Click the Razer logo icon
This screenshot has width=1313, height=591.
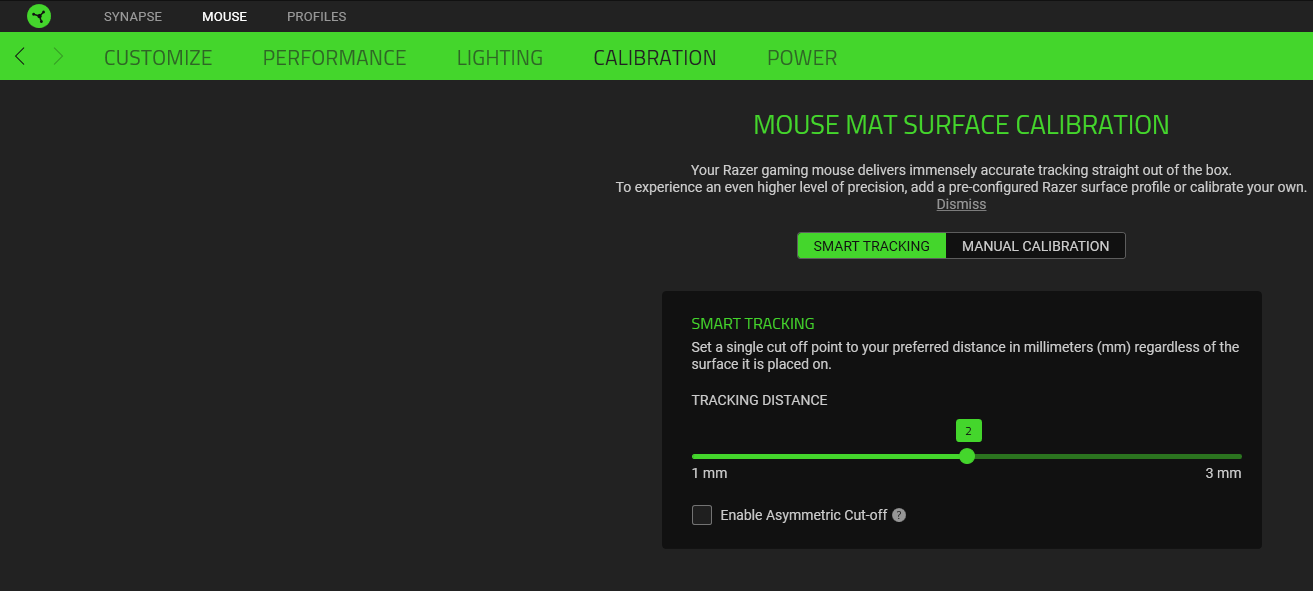pyautogui.click(x=39, y=16)
